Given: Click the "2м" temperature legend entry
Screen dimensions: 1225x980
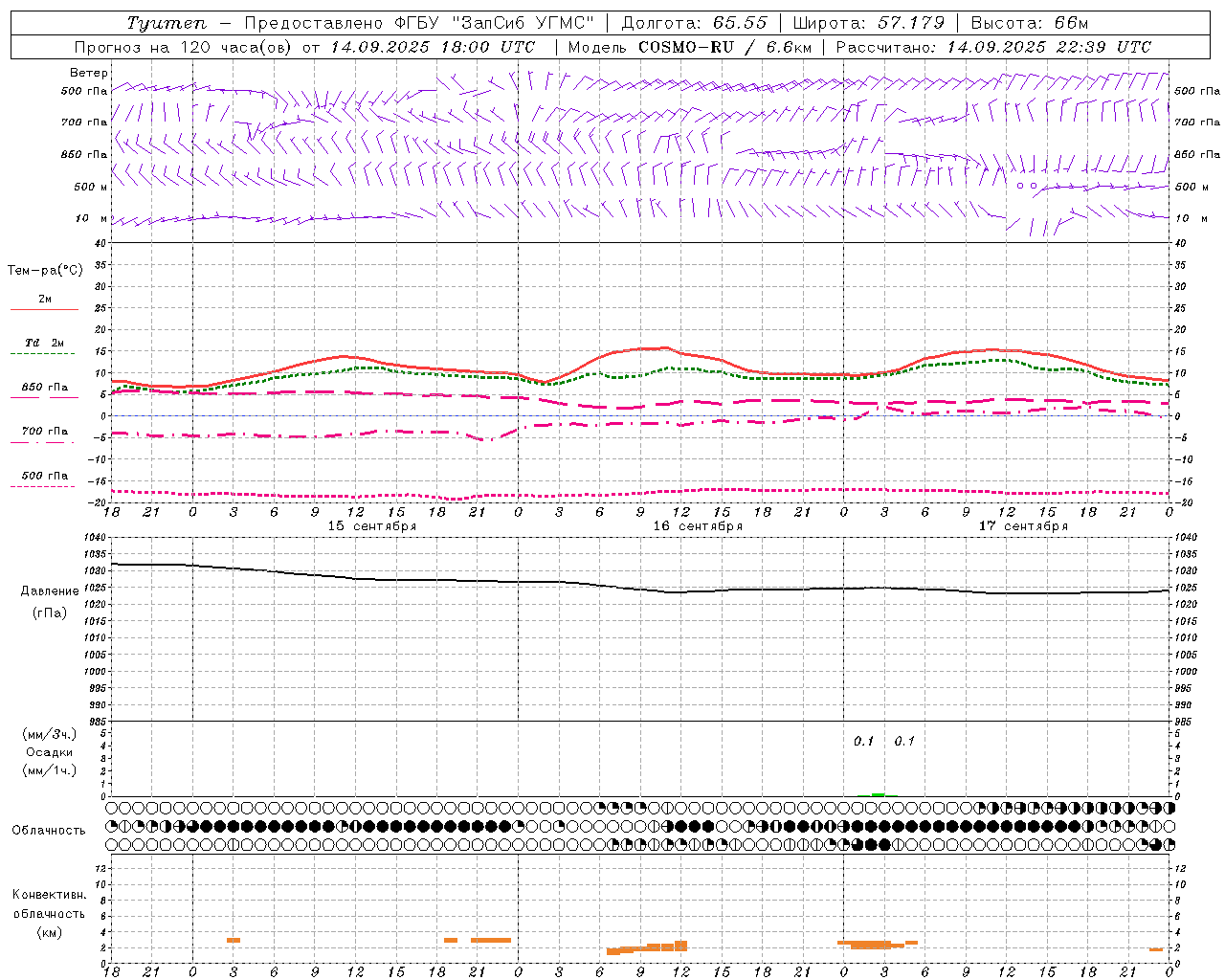Looking at the screenshot, I should [45, 299].
